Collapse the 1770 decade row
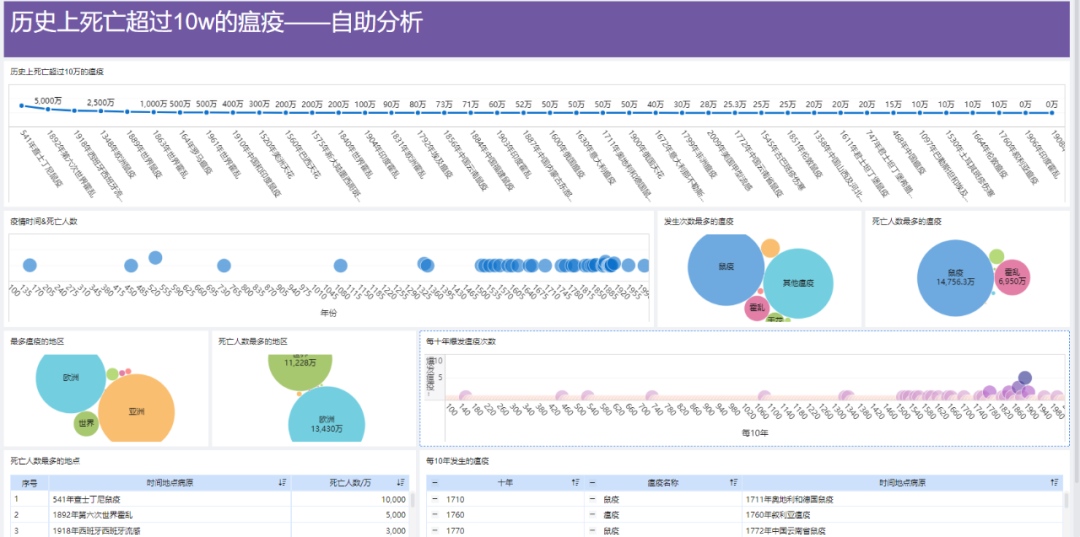 (435, 531)
